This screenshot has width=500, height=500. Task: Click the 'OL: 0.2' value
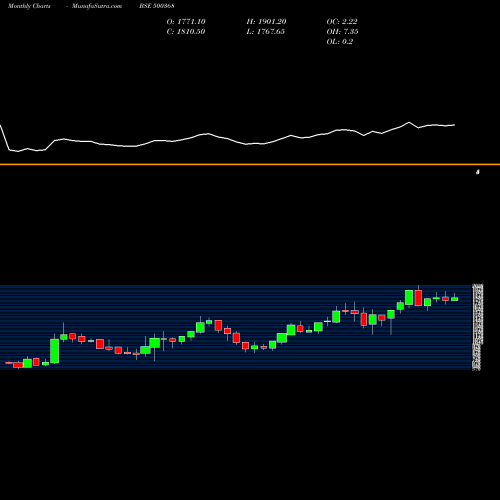340,42
